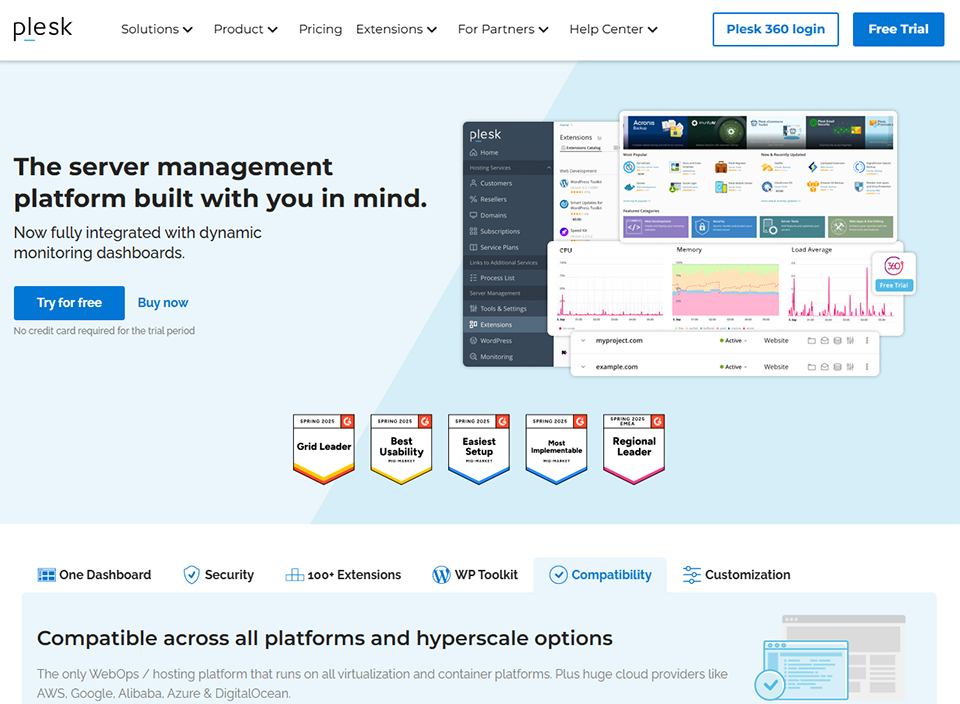Click the Customization sliders icon

[692, 575]
